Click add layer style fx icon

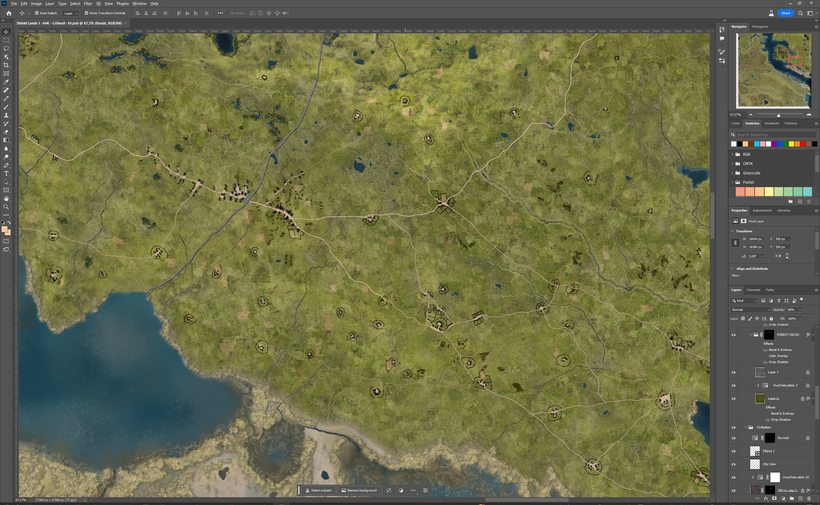[x=766, y=499]
